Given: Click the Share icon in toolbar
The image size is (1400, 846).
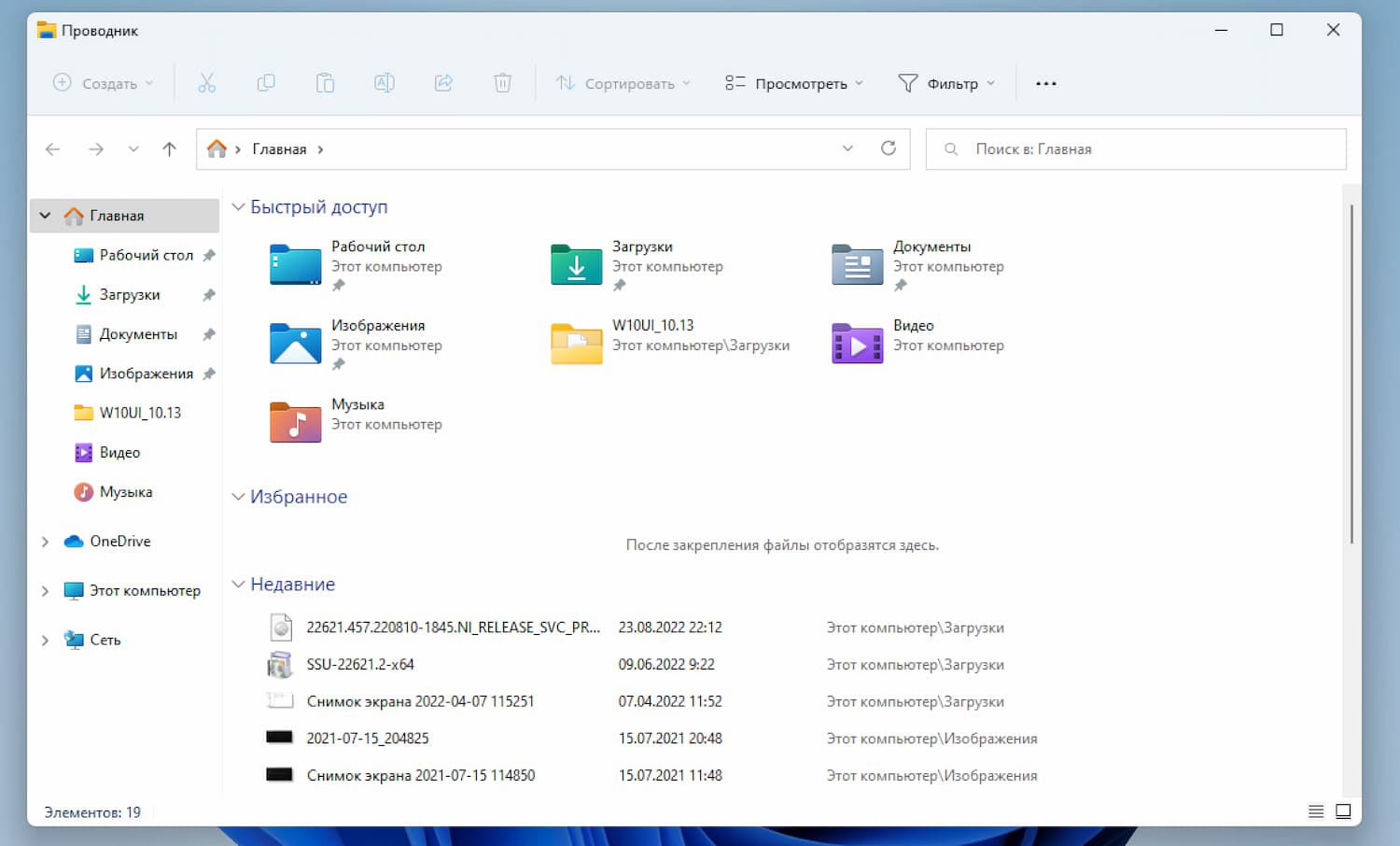Looking at the screenshot, I should point(443,83).
